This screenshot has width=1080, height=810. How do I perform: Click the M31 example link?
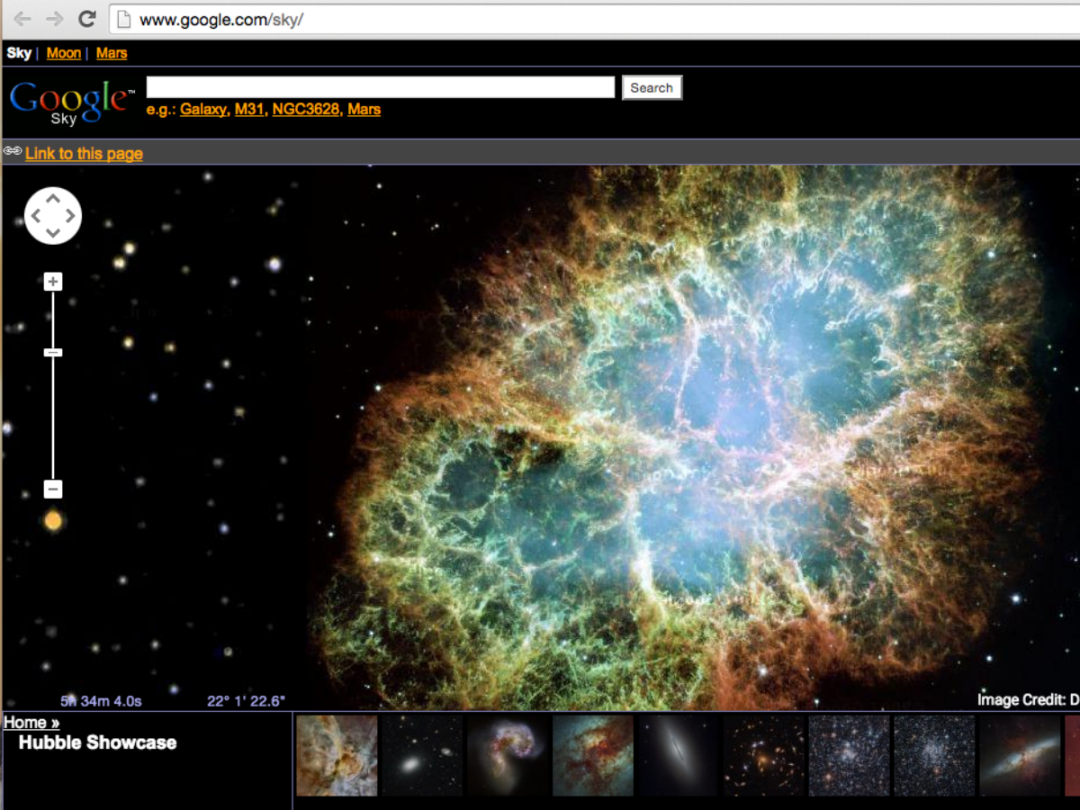(249, 109)
